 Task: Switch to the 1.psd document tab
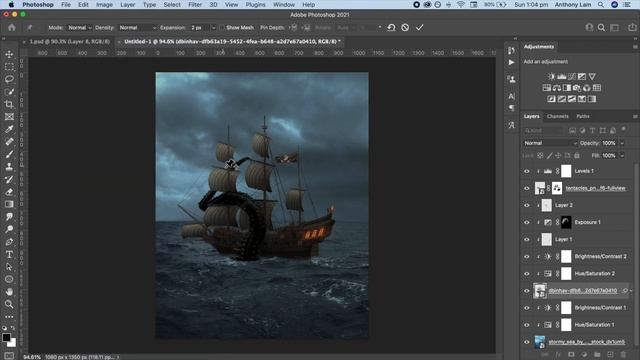coord(70,42)
